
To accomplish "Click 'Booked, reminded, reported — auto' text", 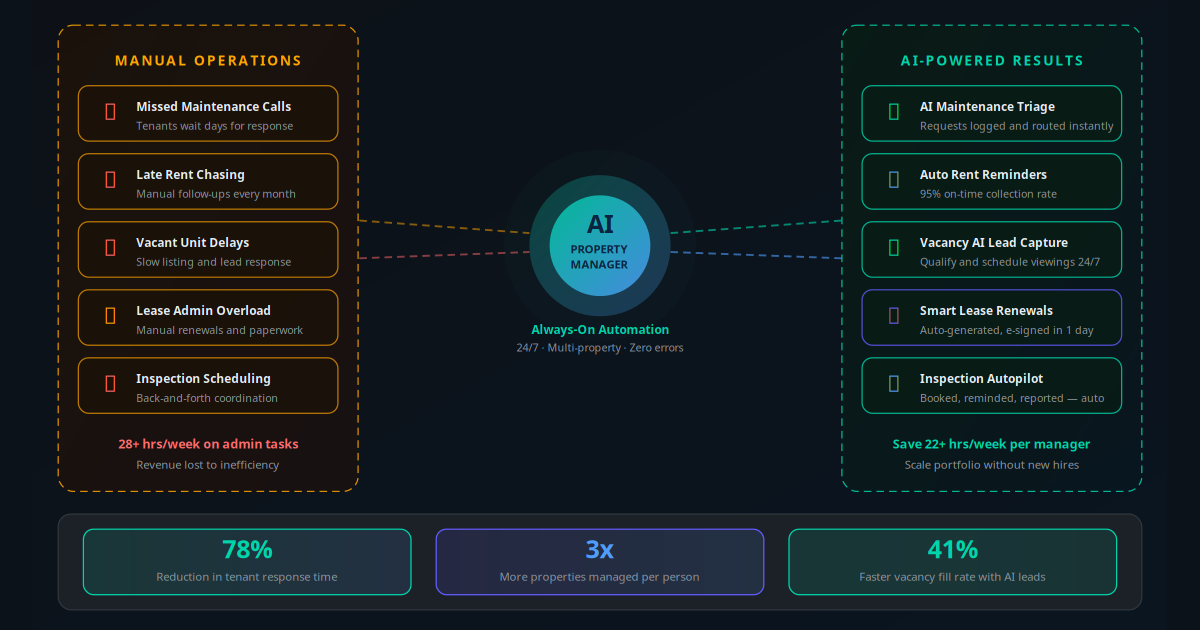I will (1012, 398).
